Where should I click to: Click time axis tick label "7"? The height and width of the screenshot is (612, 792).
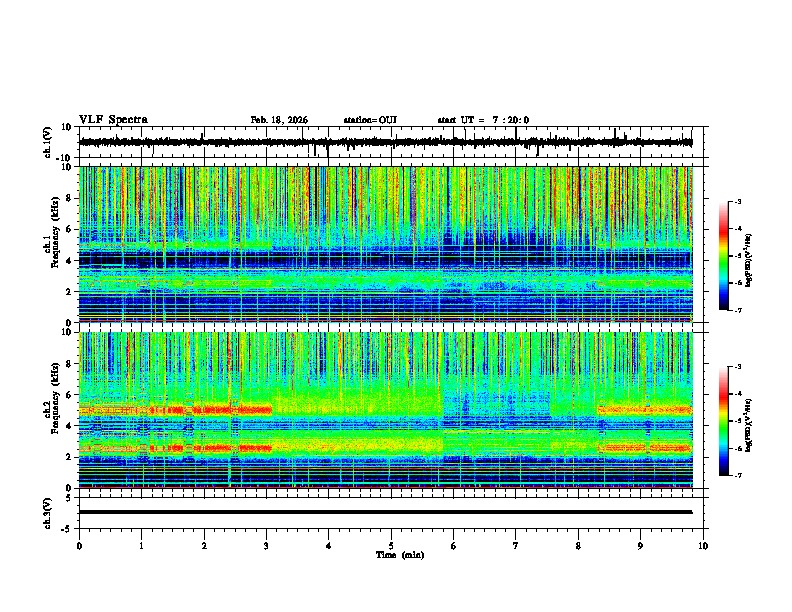(516, 546)
